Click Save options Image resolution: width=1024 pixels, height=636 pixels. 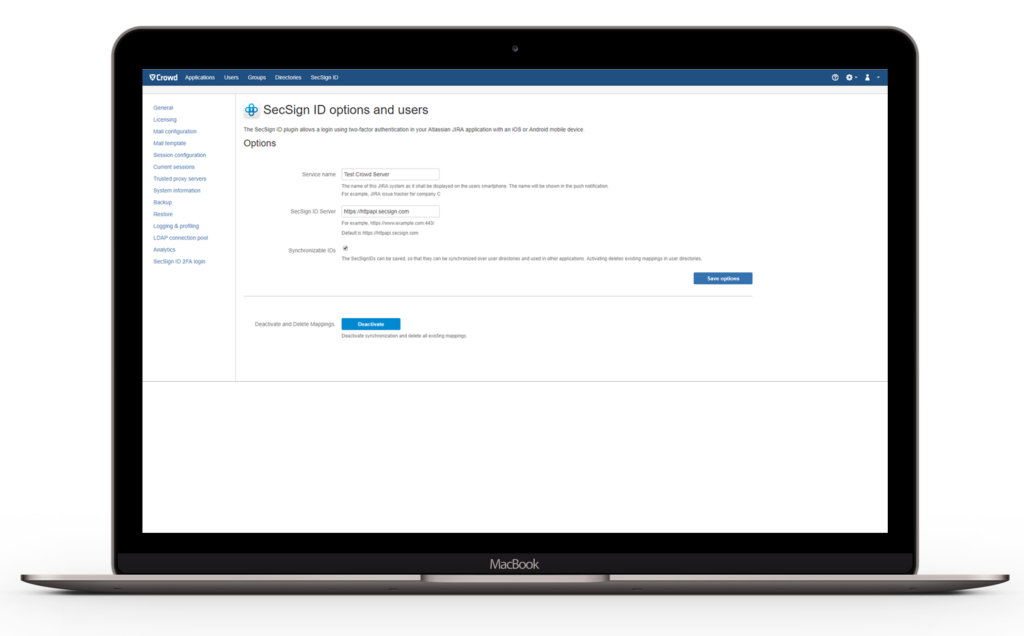[x=722, y=278]
